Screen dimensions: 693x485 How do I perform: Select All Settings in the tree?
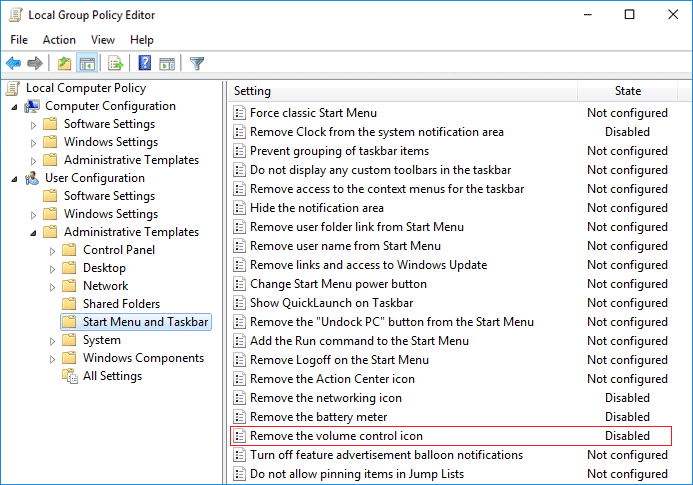pos(112,376)
